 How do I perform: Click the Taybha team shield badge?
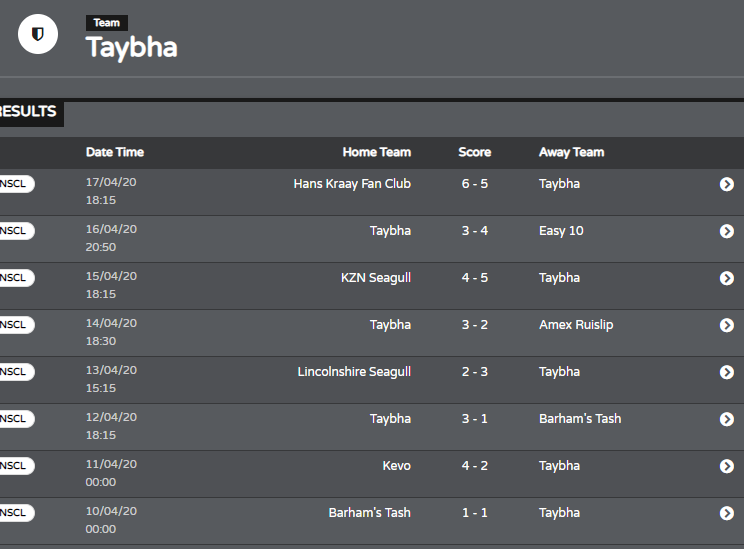pos(38,34)
